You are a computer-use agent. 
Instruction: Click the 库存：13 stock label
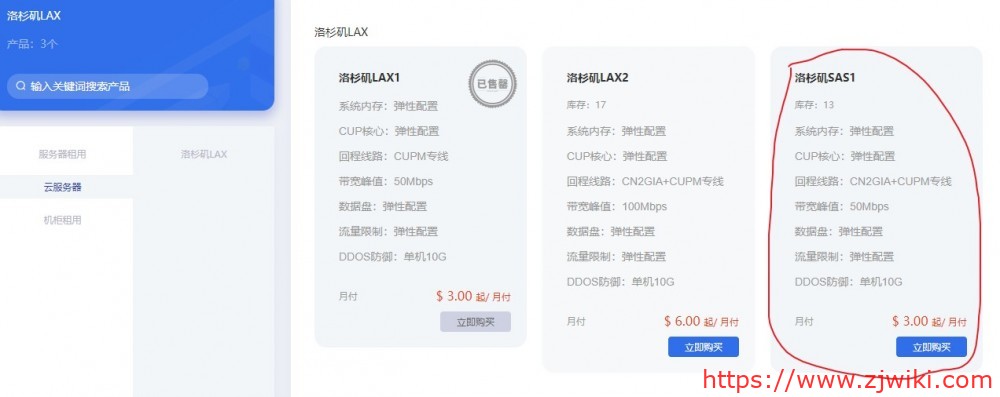[x=814, y=105]
